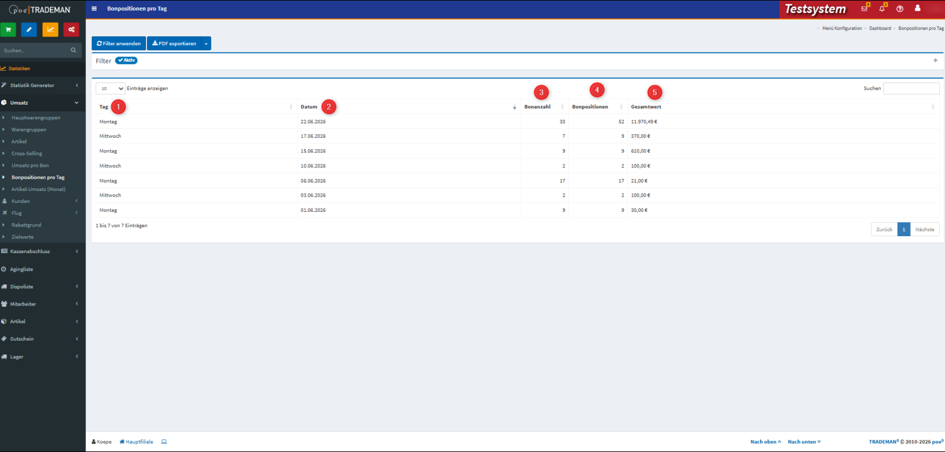Toggle the Aktiv filter badge
Image resolution: width=945 pixels, height=452 pixels.
coord(127,60)
